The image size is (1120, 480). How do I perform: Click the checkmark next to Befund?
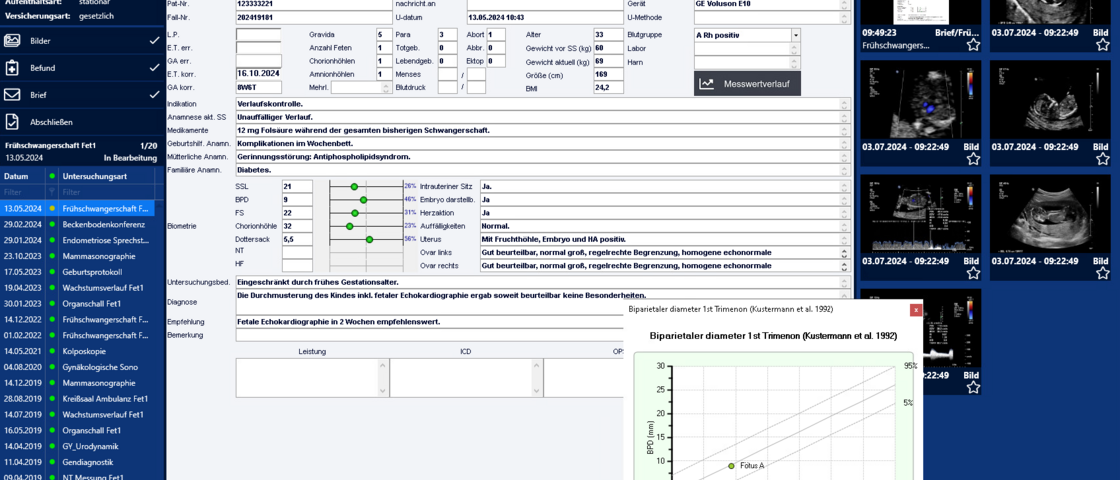[x=154, y=68]
